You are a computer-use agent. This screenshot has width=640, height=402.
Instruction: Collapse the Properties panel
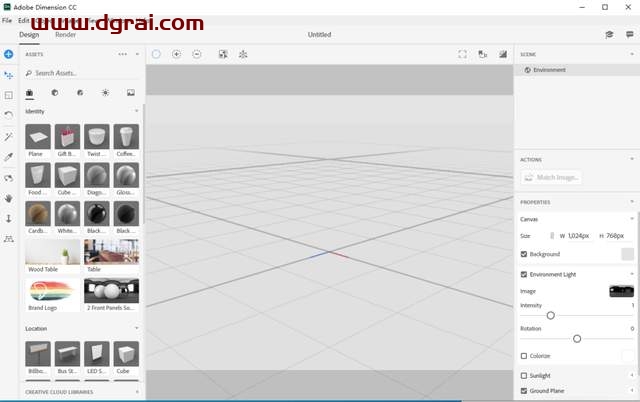(x=632, y=202)
